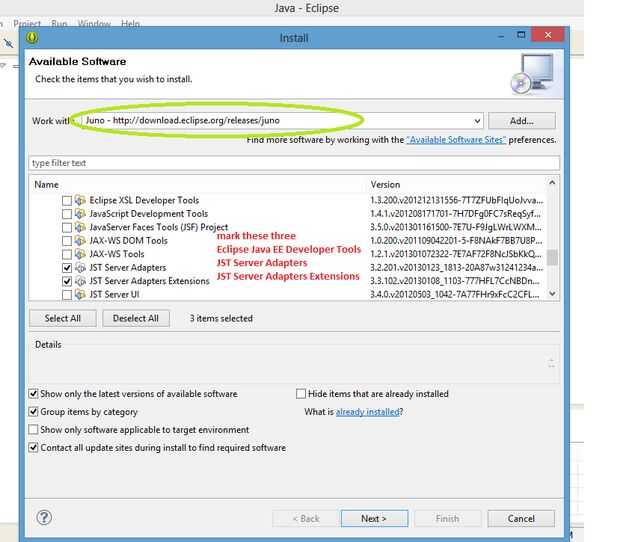Click the software list scrollbar thumb

[552, 257]
